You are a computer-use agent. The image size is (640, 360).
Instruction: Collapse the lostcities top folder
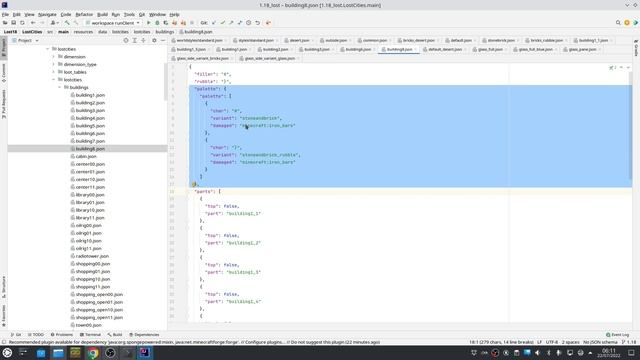pos(47,49)
